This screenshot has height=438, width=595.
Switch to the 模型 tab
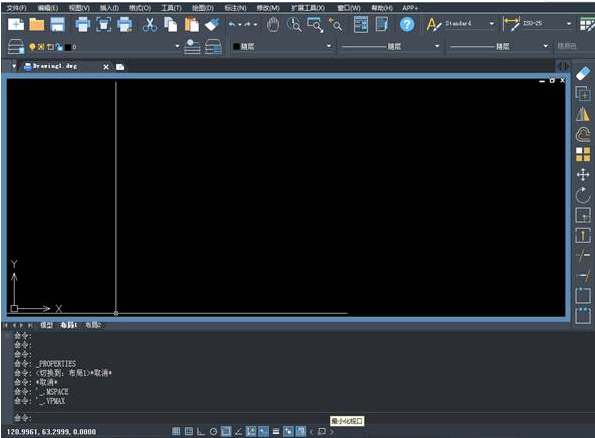point(46,325)
